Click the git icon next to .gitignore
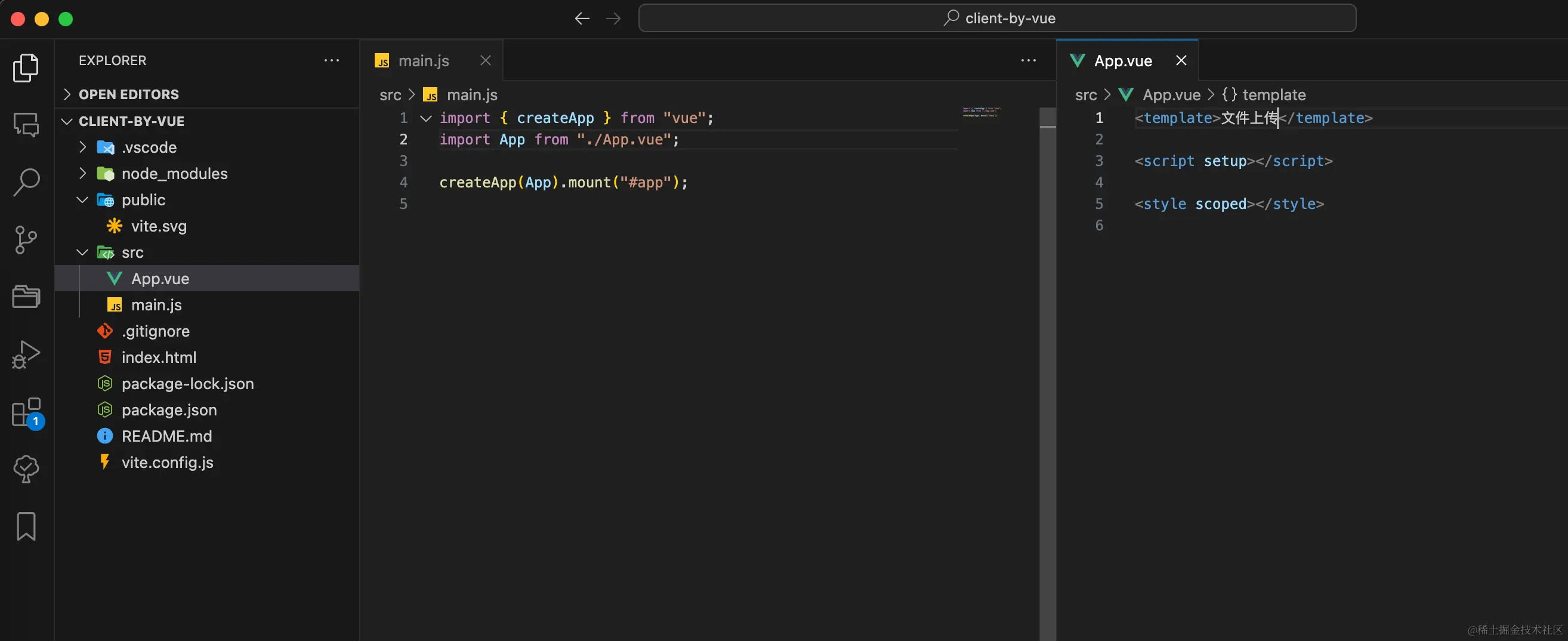1568x641 pixels. 104,331
